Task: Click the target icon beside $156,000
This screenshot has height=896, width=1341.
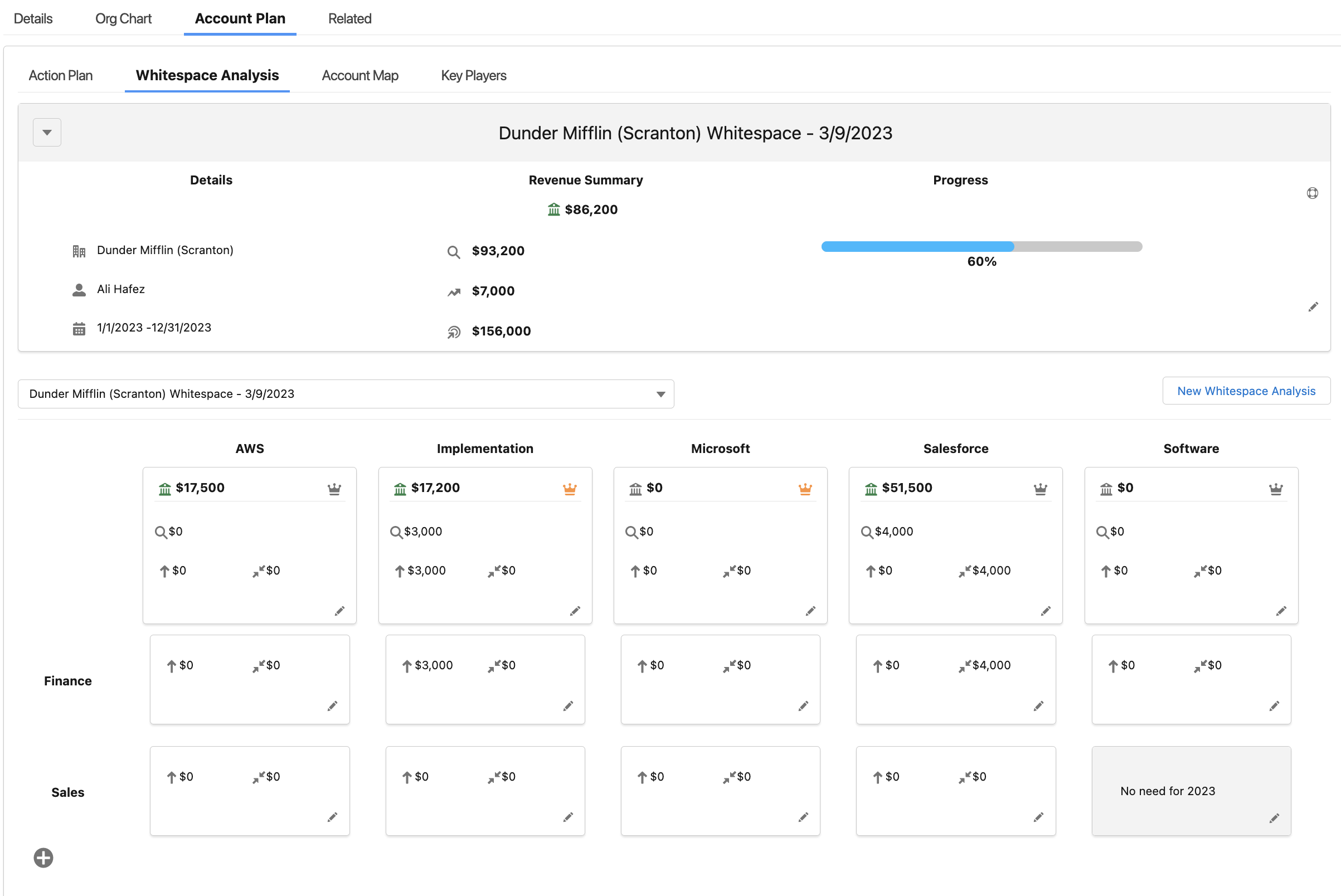Action: coord(454,332)
